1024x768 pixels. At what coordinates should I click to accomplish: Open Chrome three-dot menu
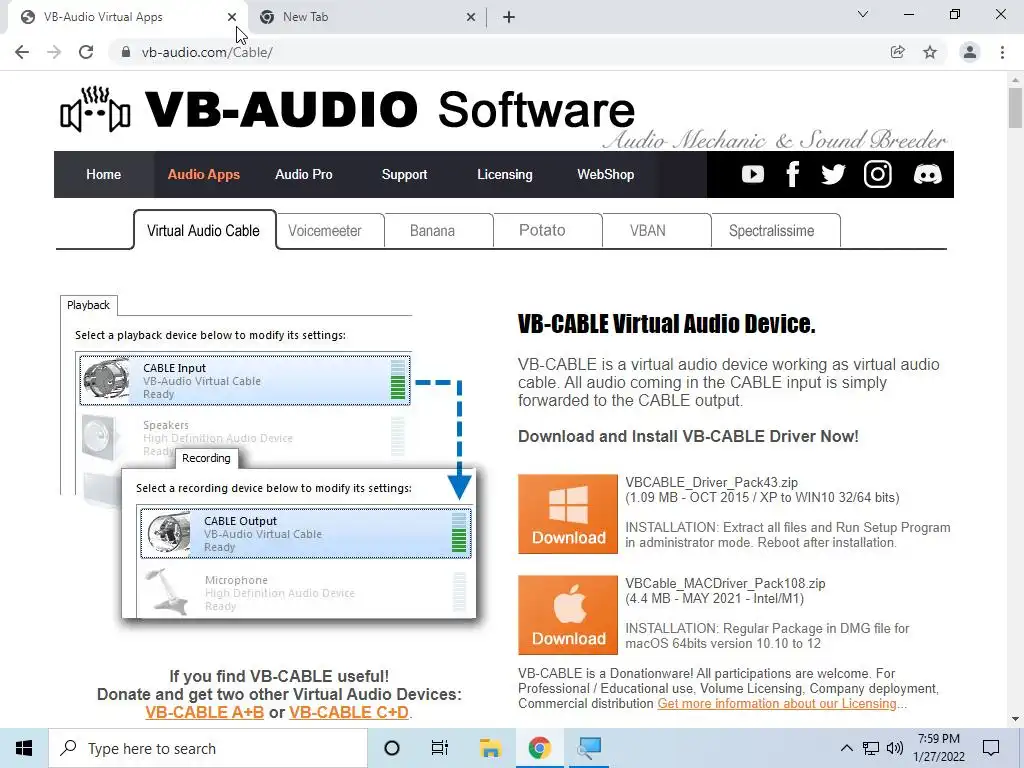click(x=1002, y=52)
